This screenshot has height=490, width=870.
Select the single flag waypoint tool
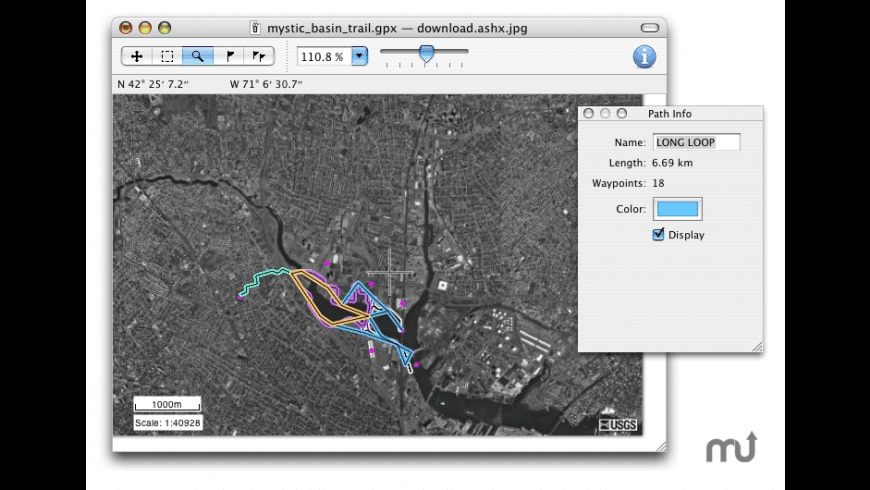click(x=228, y=57)
